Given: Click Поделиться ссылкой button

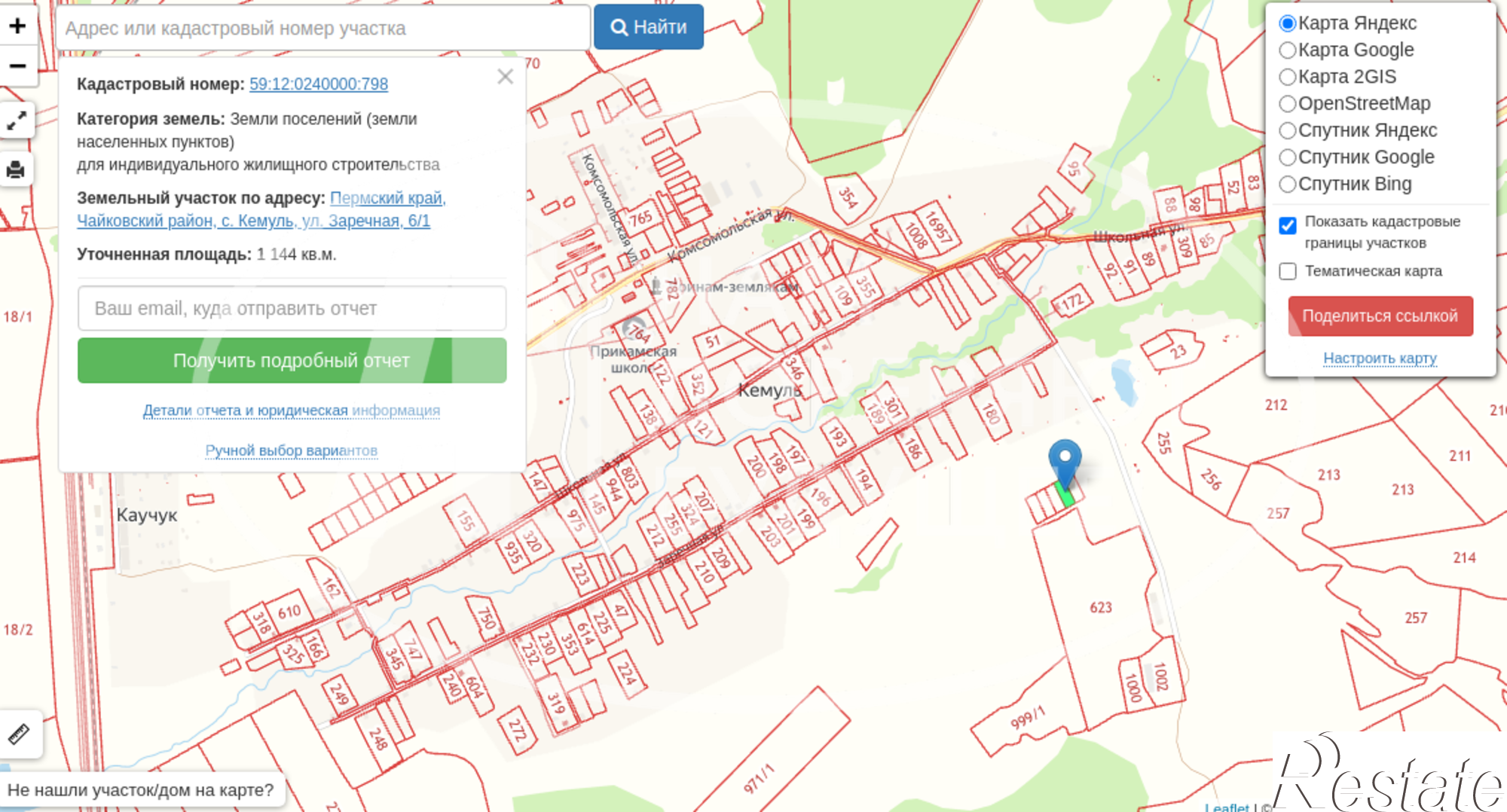Looking at the screenshot, I should pos(1380,316).
